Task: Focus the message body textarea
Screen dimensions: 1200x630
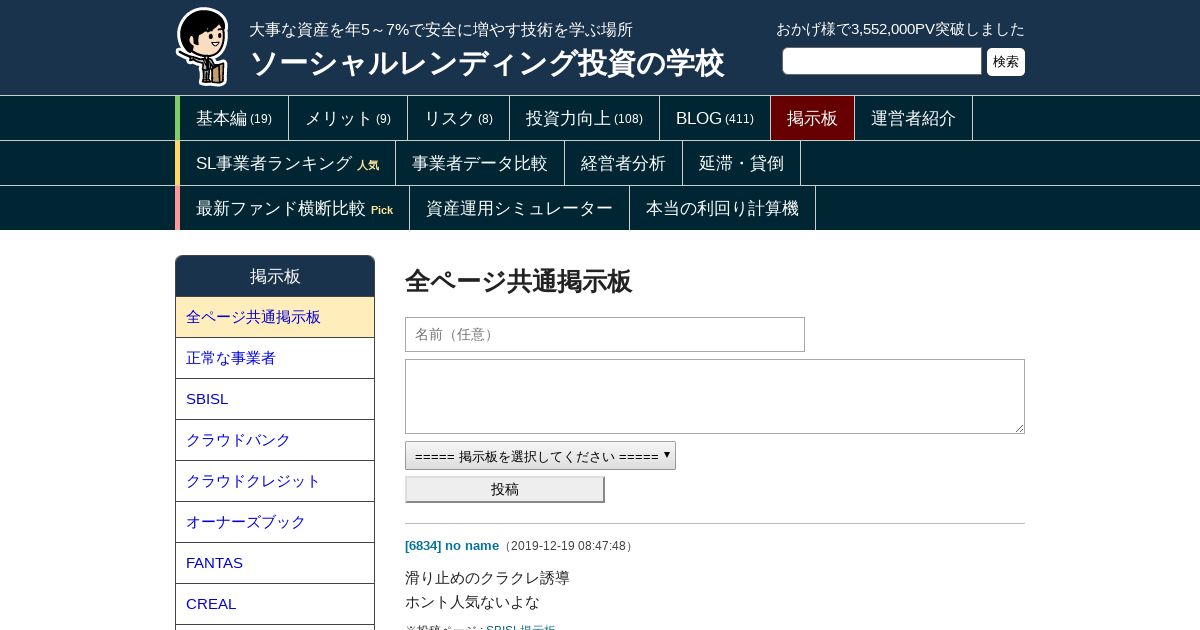Action: 715,396
